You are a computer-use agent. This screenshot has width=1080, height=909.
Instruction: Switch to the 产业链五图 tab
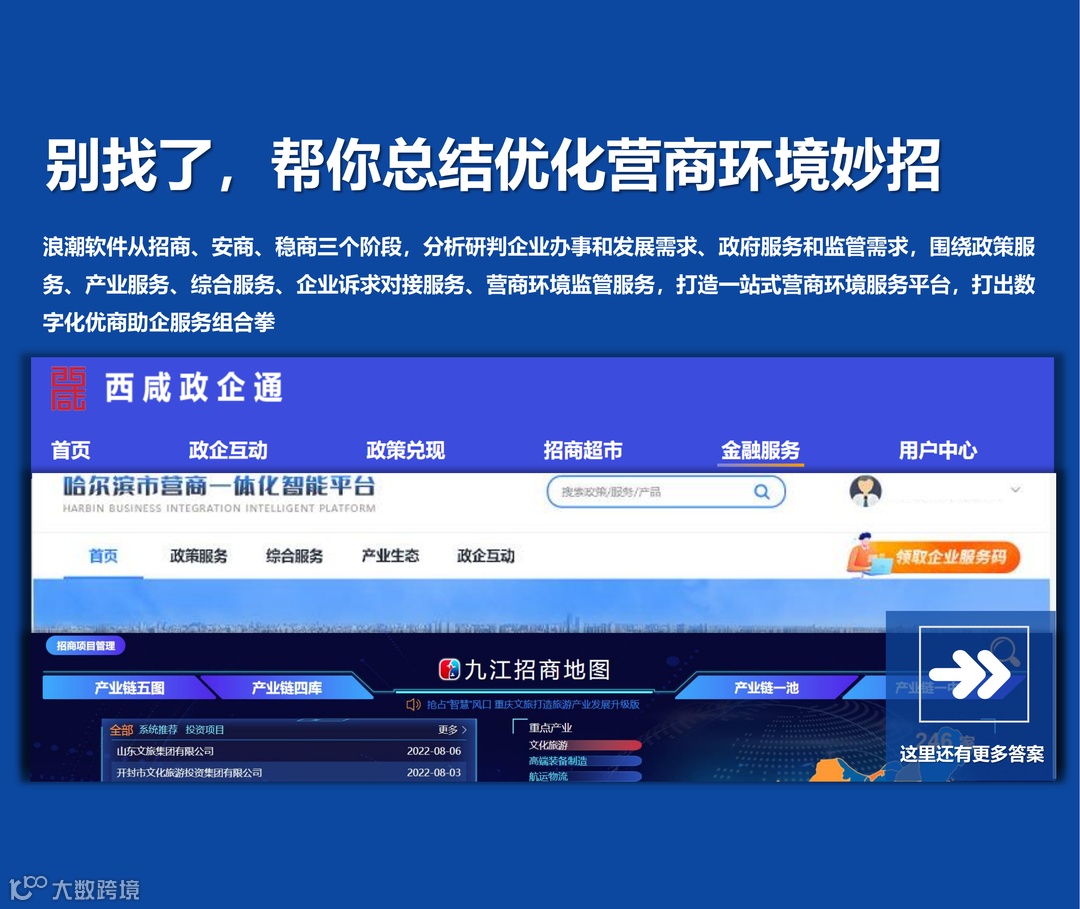pos(129,687)
